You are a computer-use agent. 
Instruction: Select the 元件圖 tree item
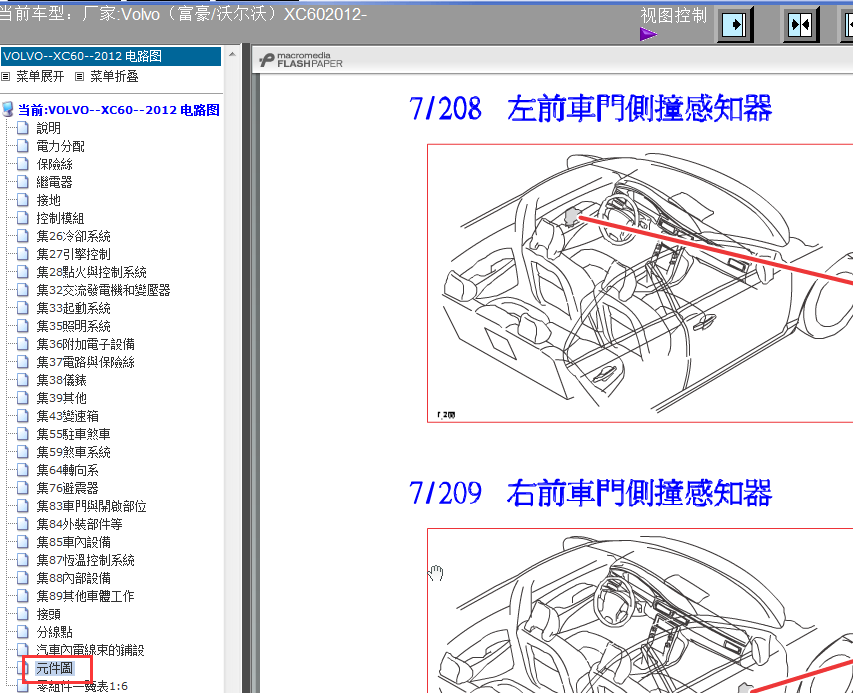tap(54, 668)
